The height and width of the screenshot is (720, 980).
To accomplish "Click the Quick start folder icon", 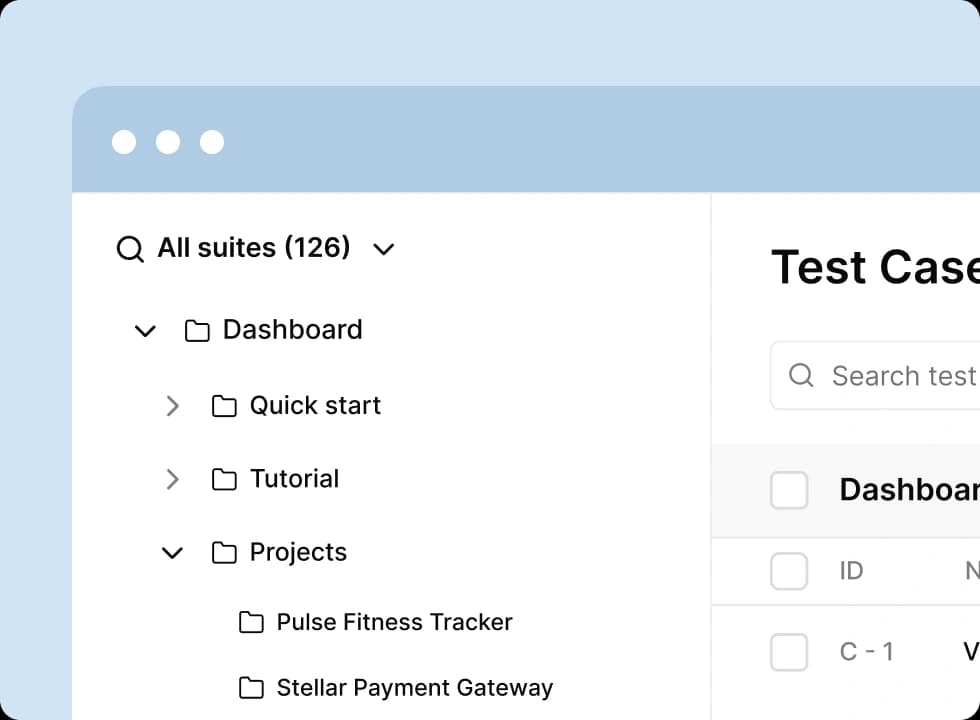I will [224, 406].
